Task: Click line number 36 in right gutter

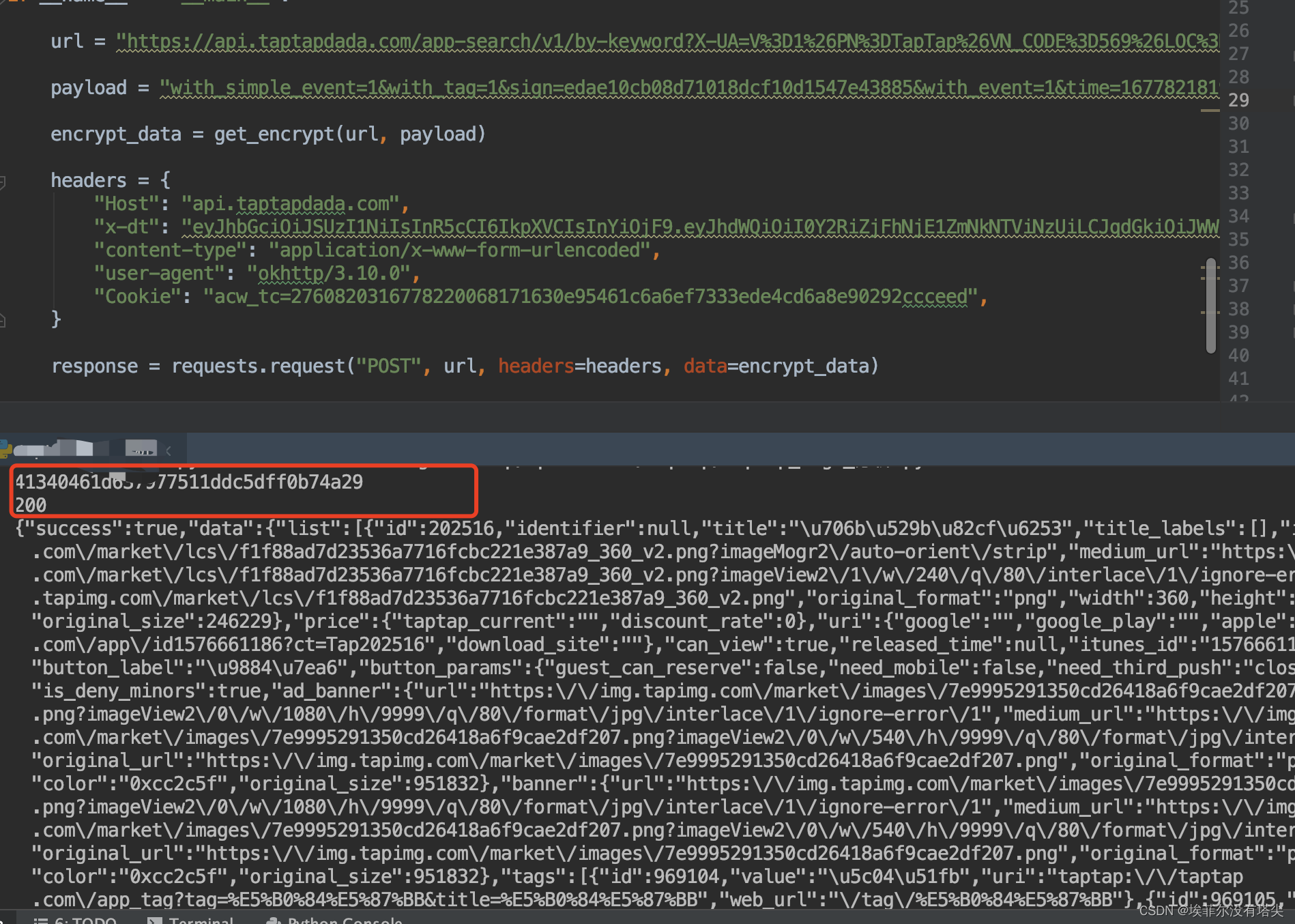Action: (x=1238, y=263)
